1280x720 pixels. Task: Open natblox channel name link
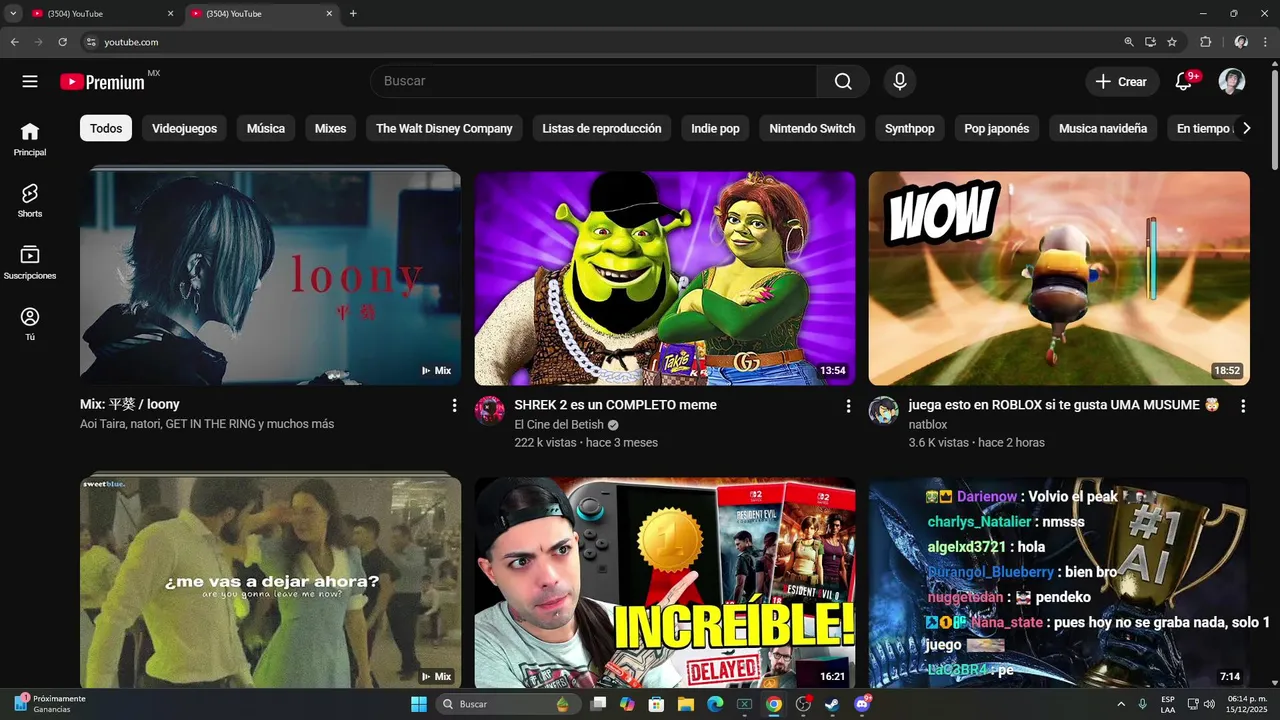click(928, 425)
